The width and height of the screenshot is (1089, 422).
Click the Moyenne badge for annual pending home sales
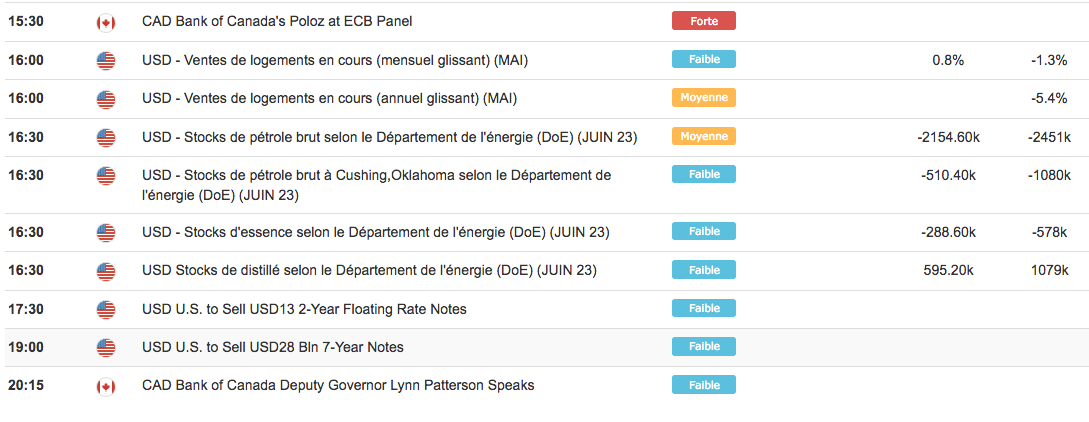[703, 98]
